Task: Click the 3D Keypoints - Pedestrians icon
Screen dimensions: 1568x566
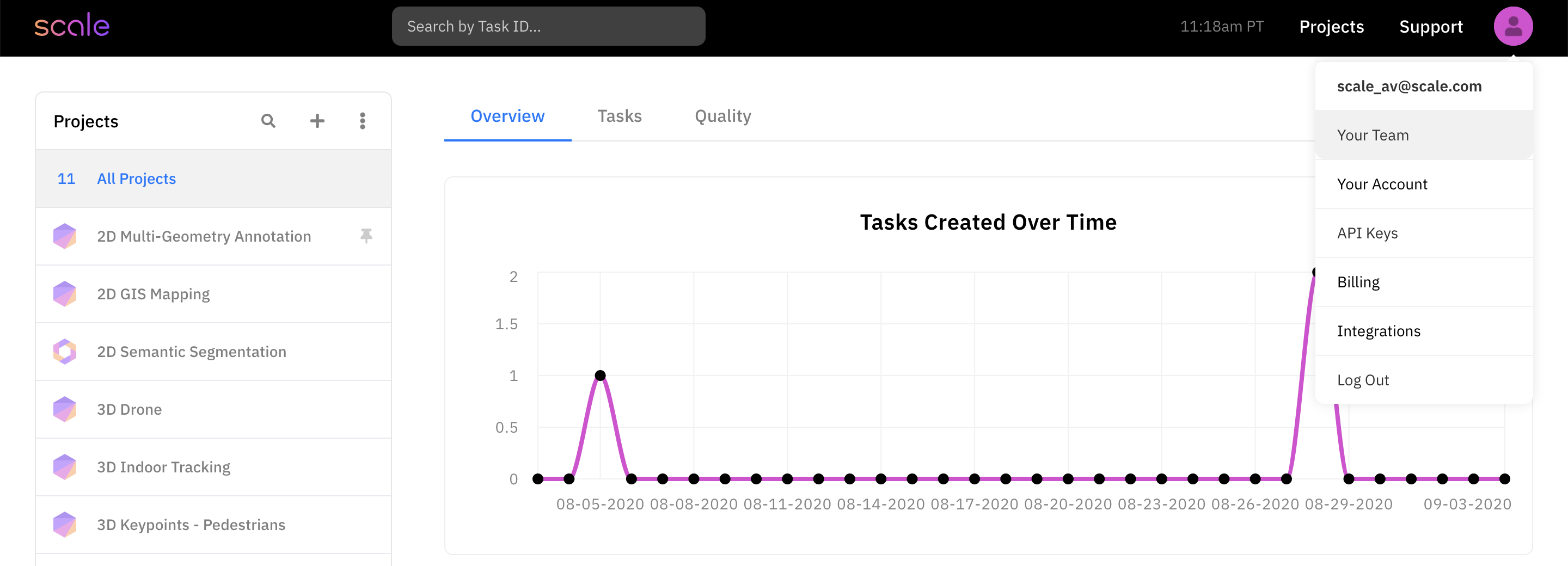Action: 65,525
